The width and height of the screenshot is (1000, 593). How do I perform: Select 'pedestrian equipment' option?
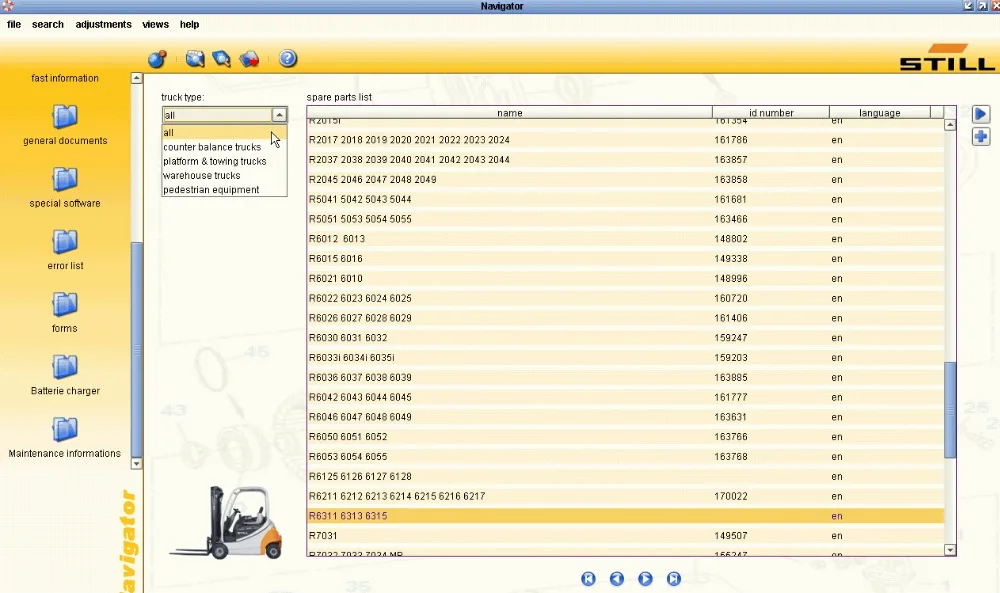click(224, 189)
